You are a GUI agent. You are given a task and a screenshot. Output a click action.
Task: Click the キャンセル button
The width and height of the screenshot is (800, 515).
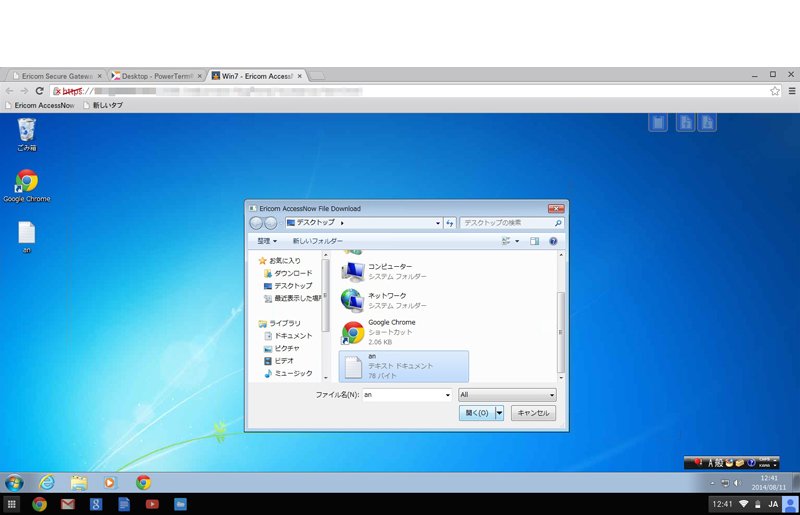pyautogui.click(x=533, y=412)
